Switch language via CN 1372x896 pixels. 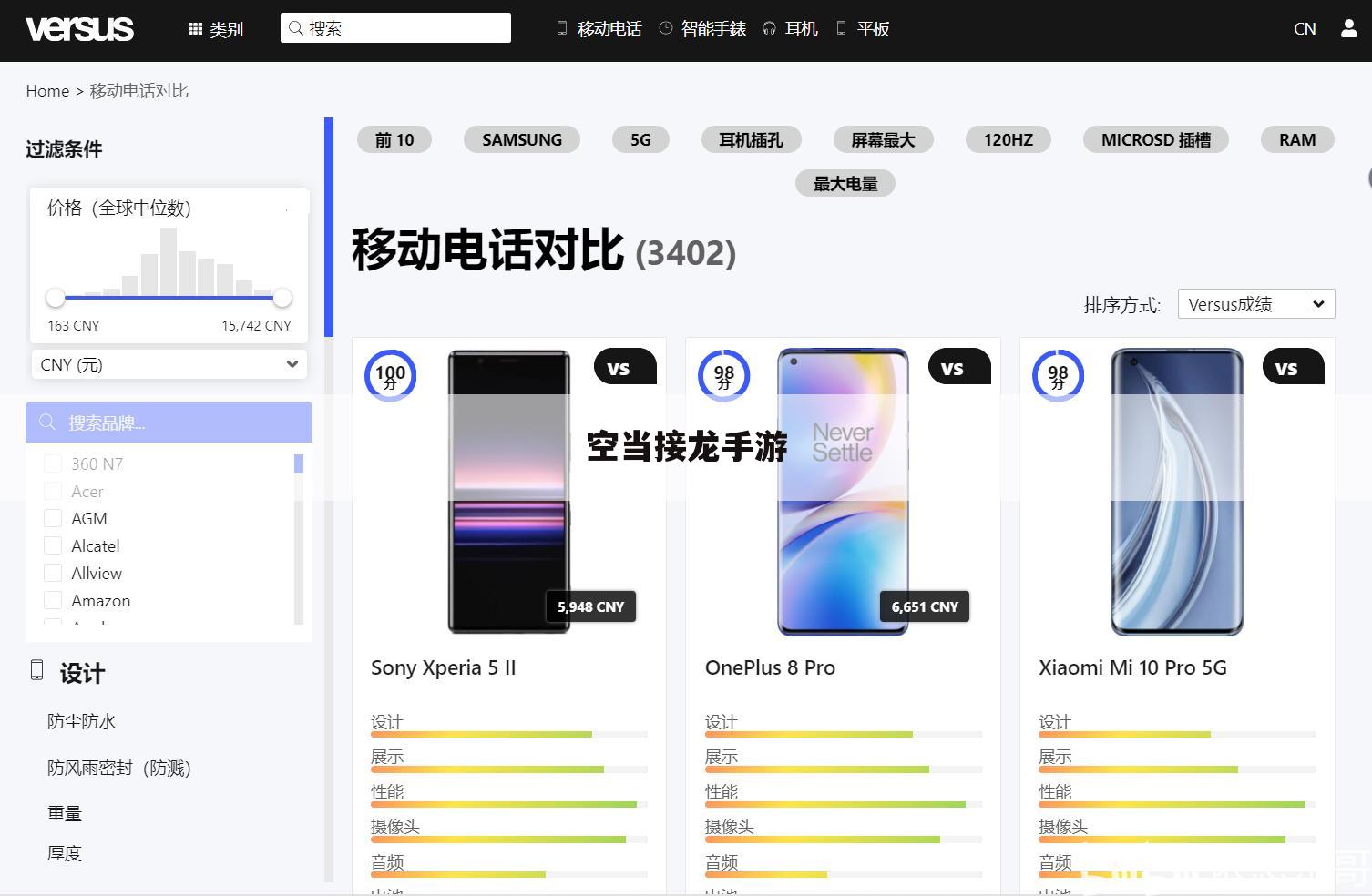[x=1305, y=29]
